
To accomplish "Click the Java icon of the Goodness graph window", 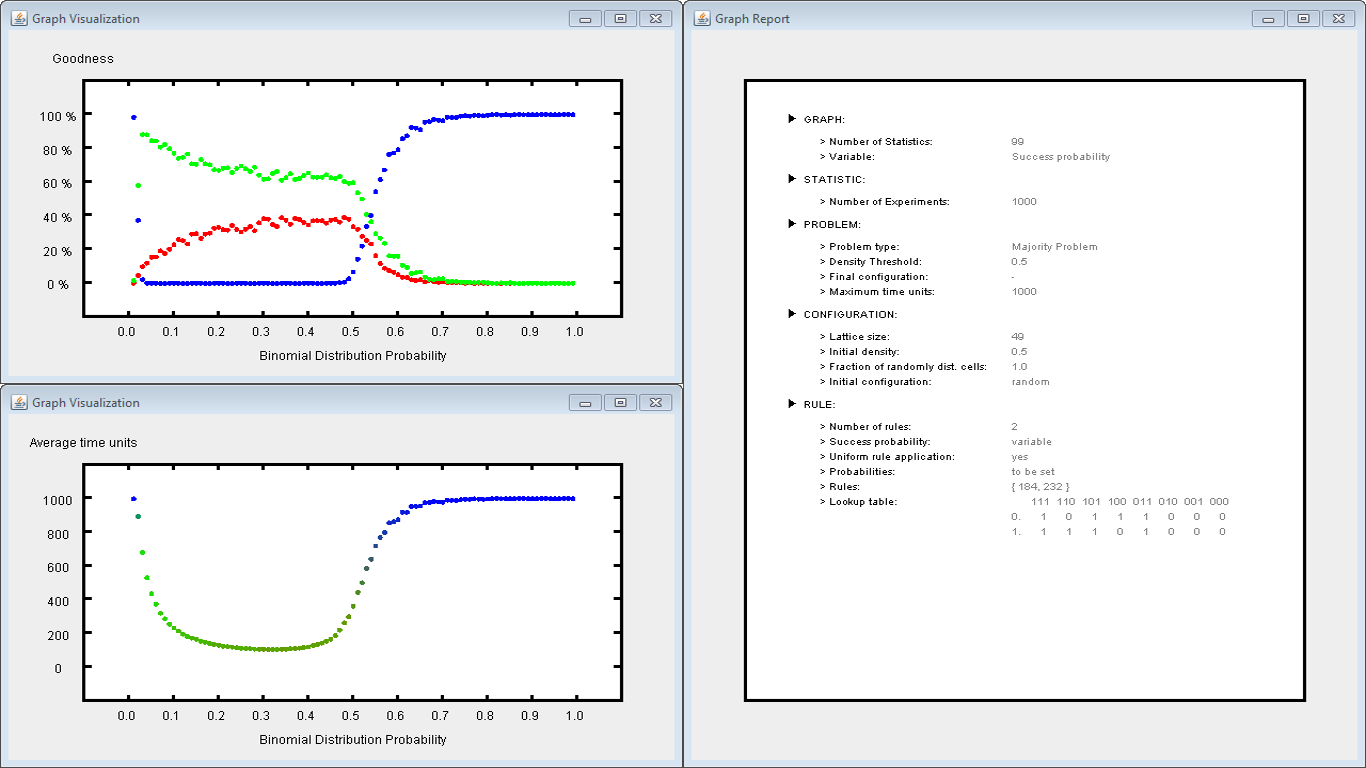I will coord(19,19).
